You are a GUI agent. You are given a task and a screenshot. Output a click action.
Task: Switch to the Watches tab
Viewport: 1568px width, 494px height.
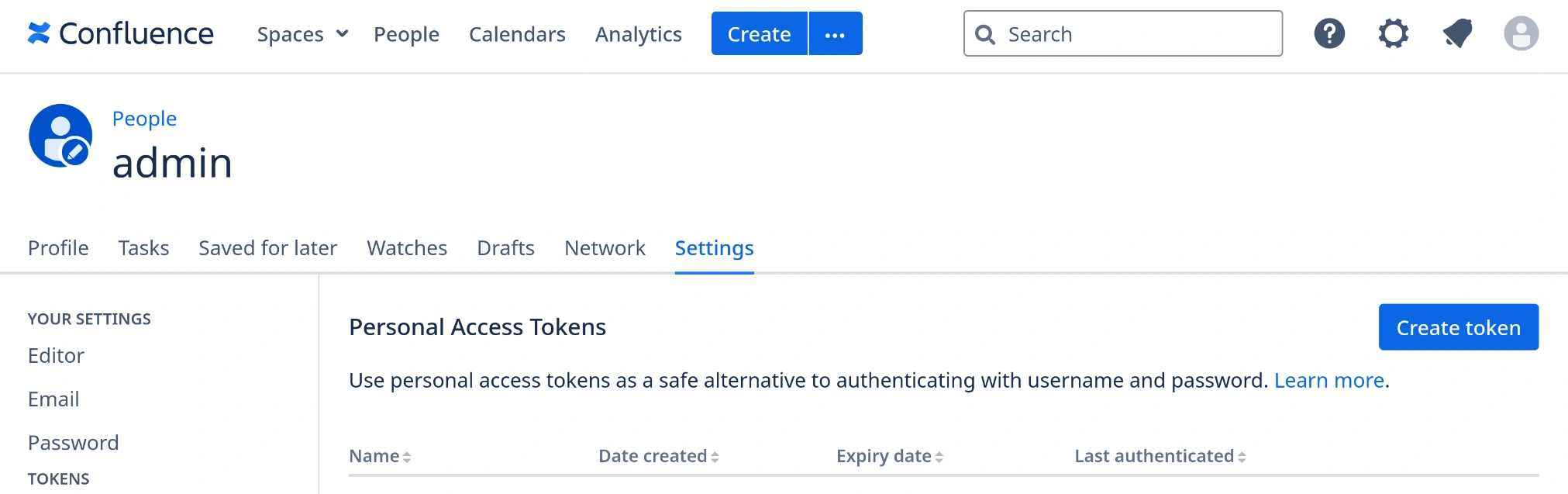click(x=407, y=248)
